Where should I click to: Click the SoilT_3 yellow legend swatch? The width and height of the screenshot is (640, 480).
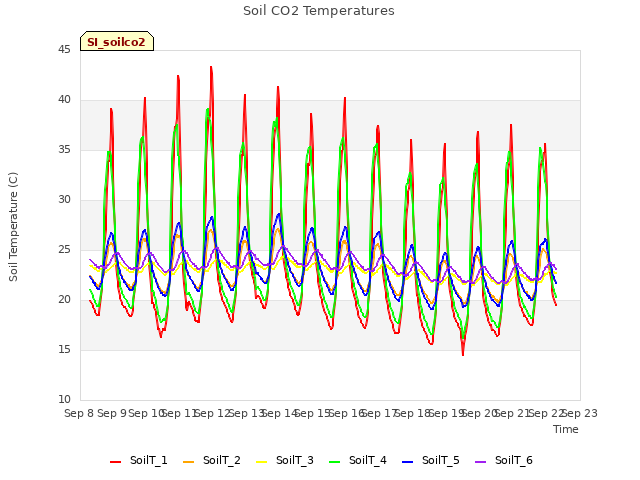pos(261,462)
